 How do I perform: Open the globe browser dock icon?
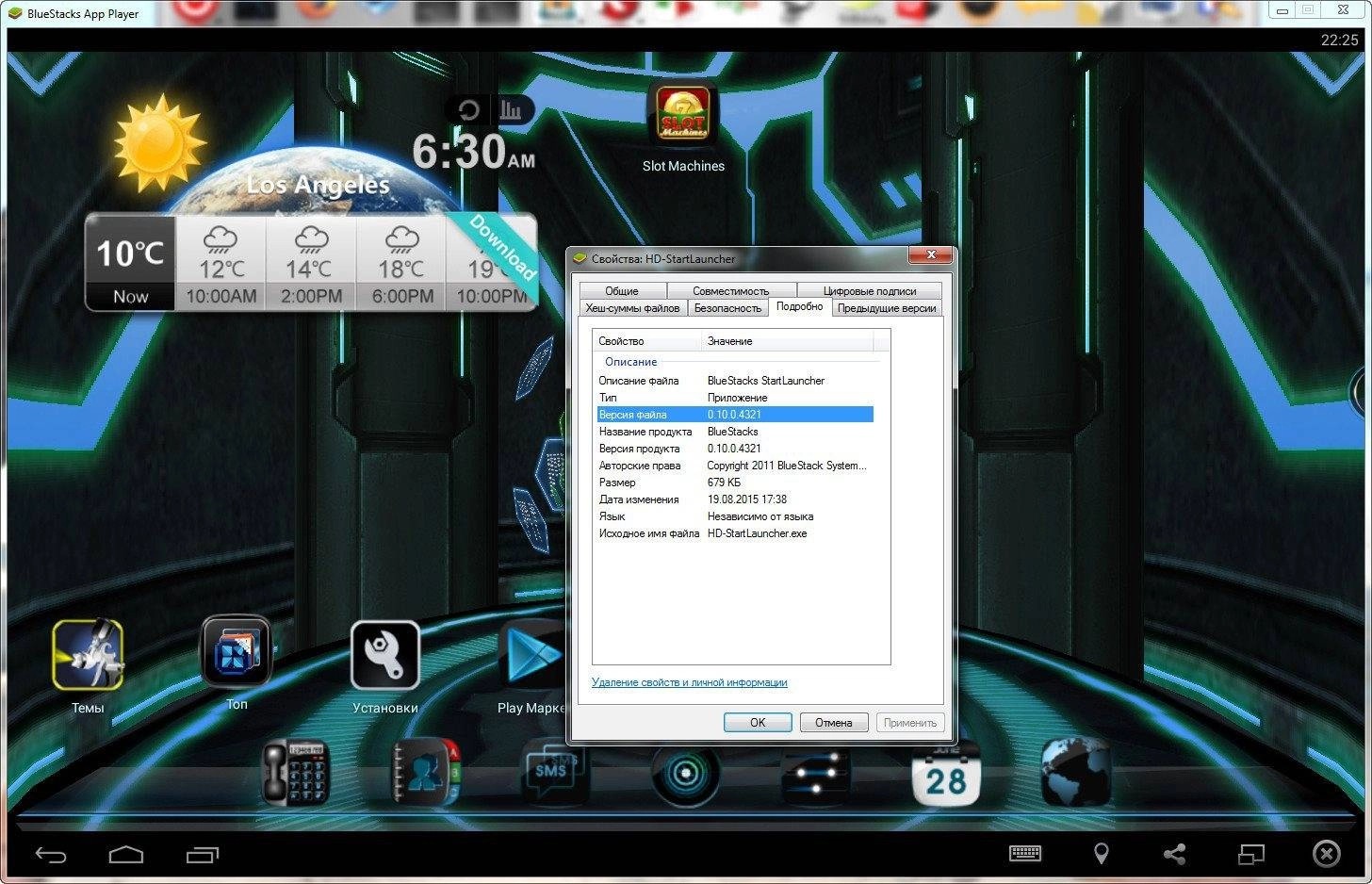[x=1077, y=772]
